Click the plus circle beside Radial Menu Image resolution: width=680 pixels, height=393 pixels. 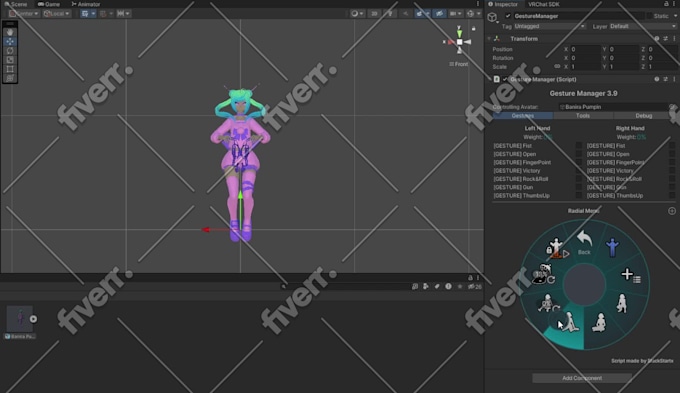click(672, 211)
